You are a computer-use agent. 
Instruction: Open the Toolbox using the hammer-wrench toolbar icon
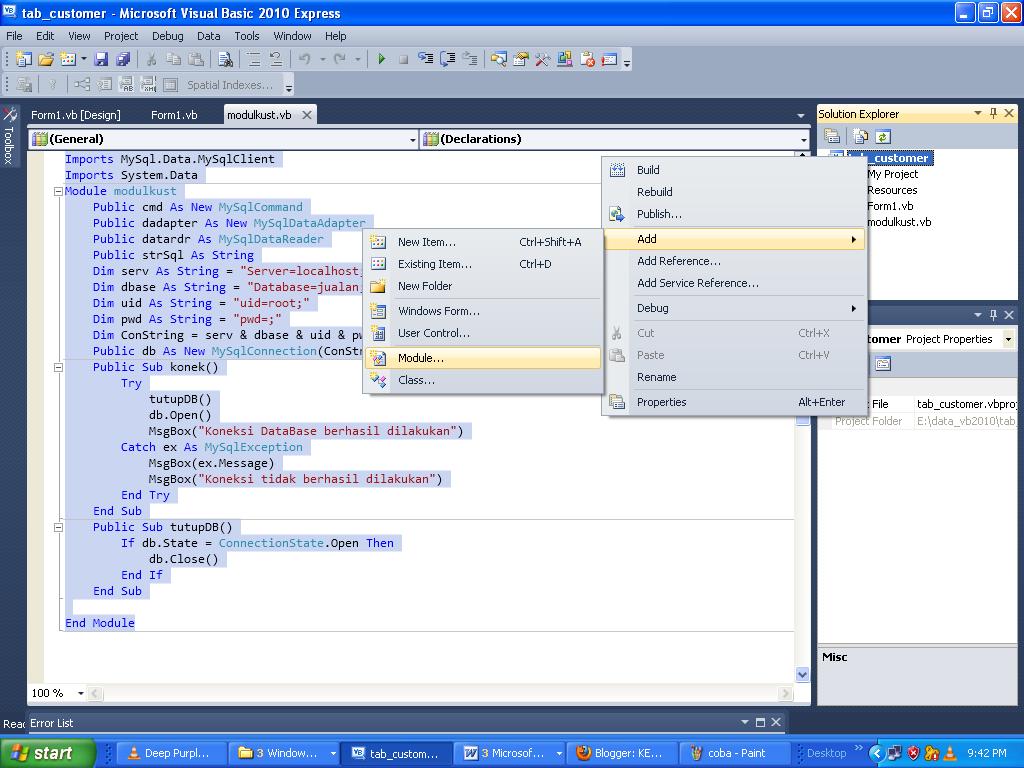click(x=543, y=59)
